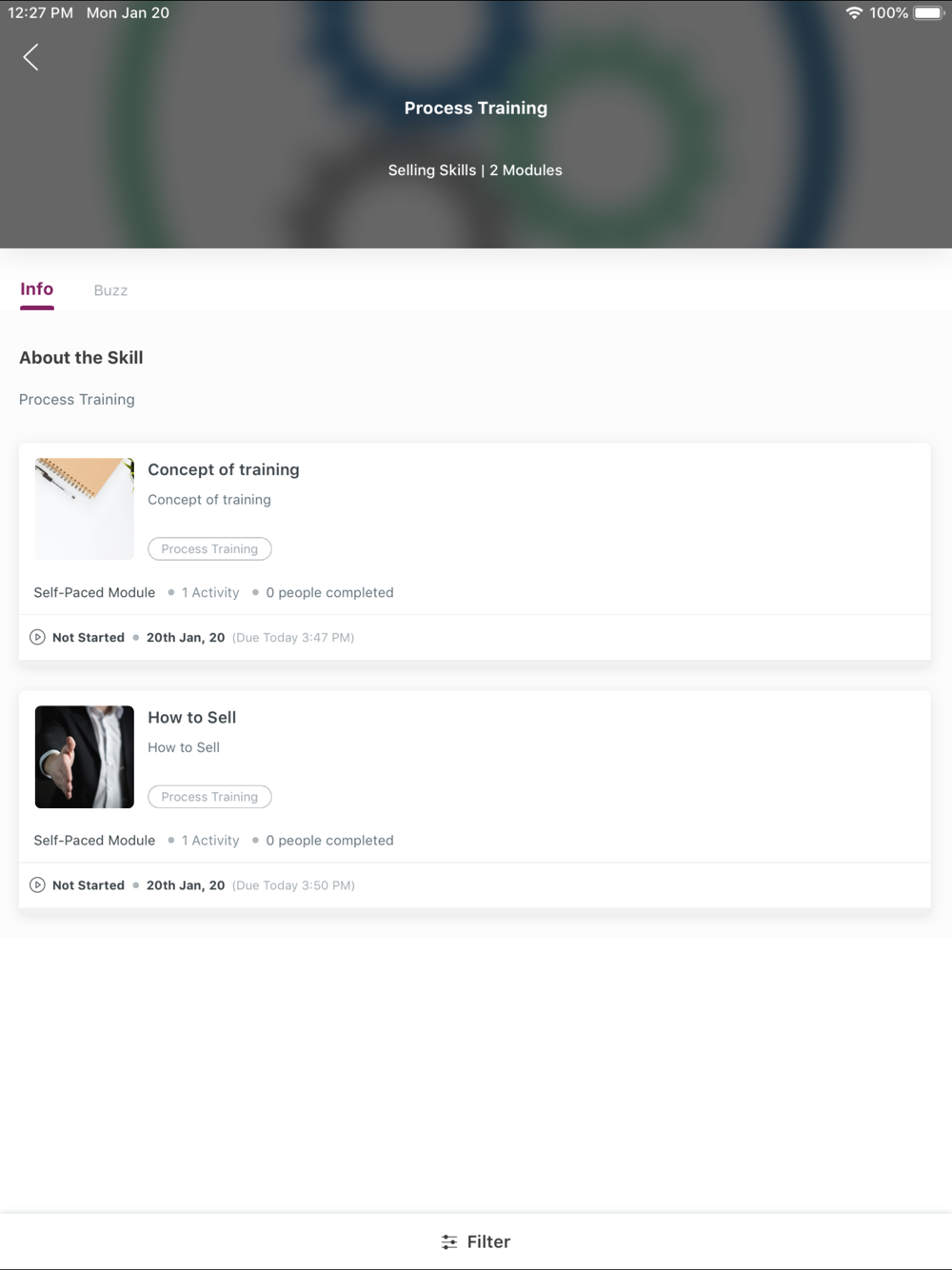The height and width of the screenshot is (1270, 952).
Task: Click Process Training tag under Concept of training
Action: coord(209,548)
